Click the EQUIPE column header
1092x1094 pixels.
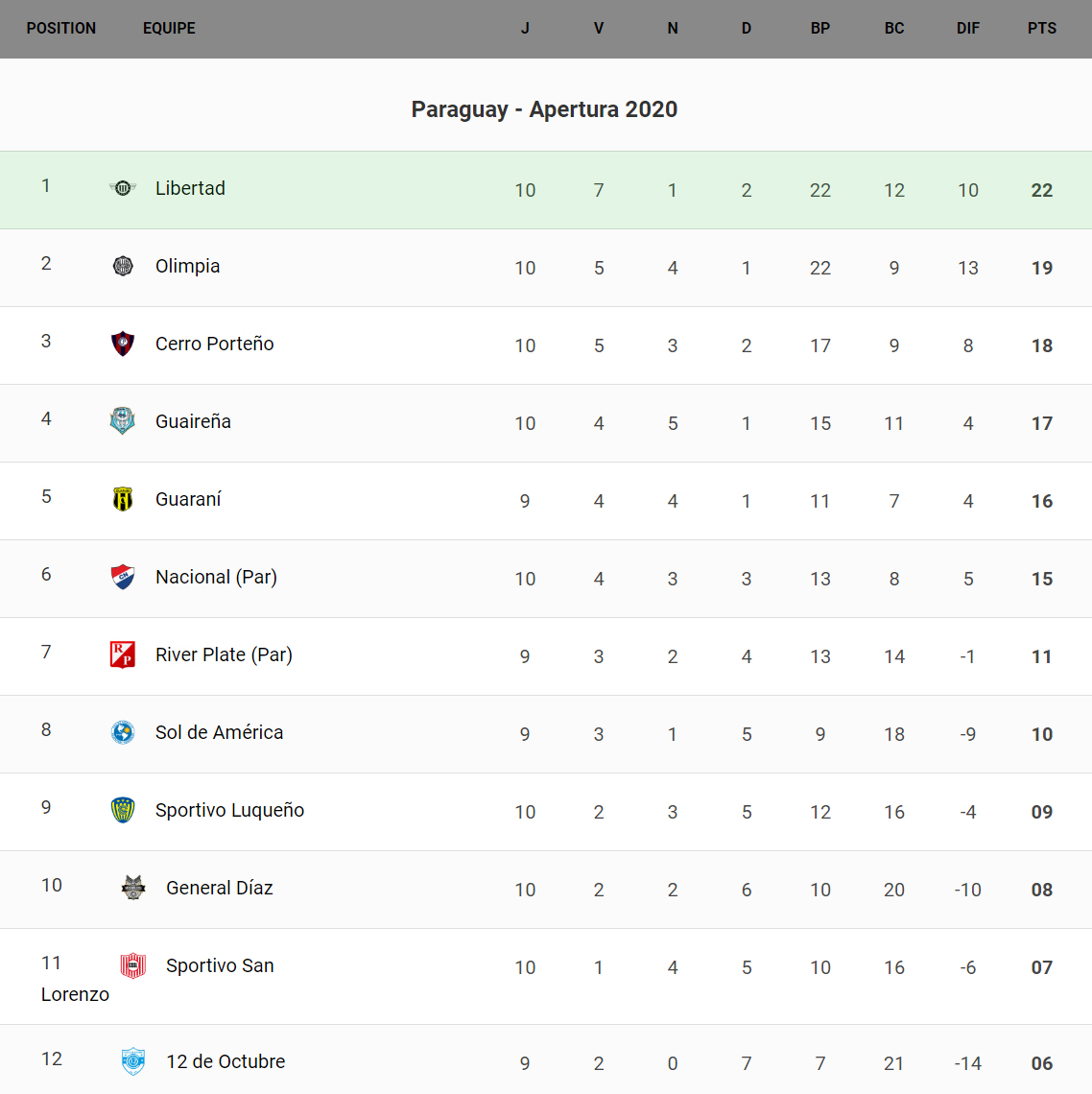tap(169, 29)
